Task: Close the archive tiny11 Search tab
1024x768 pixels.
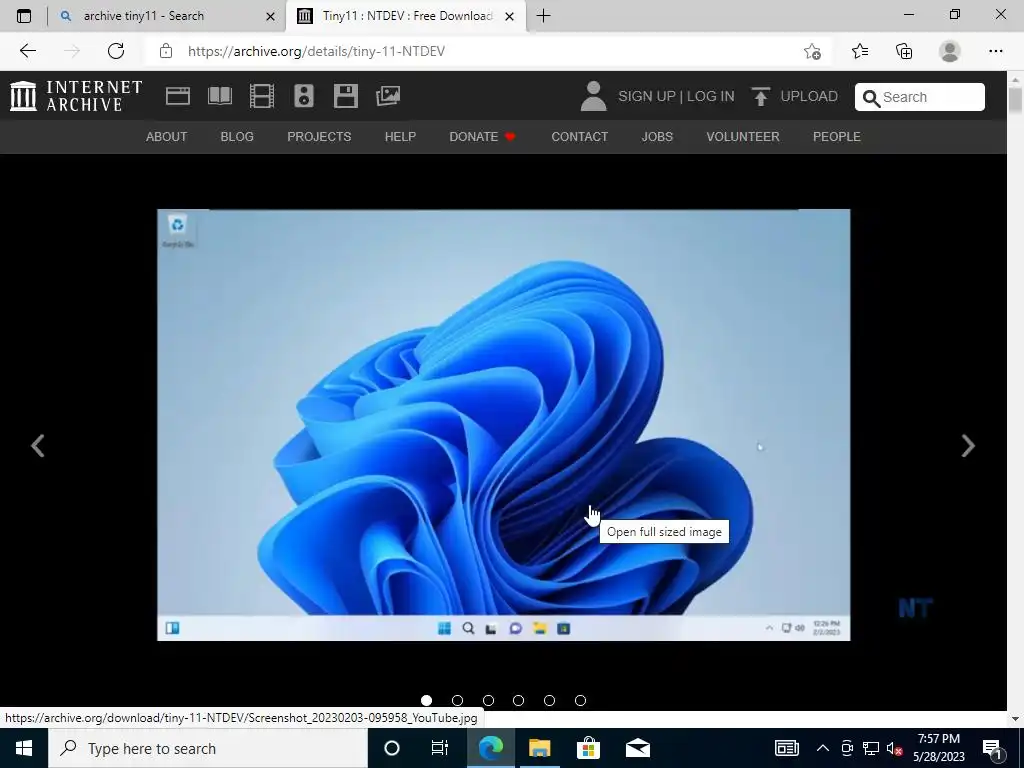Action: click(270, 16)
